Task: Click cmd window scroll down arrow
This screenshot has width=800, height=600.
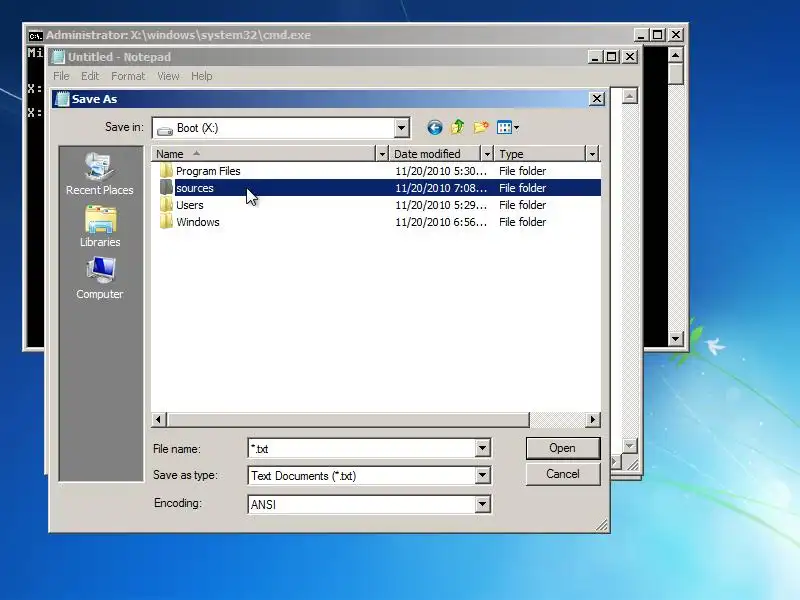Action: pos(676,338)
